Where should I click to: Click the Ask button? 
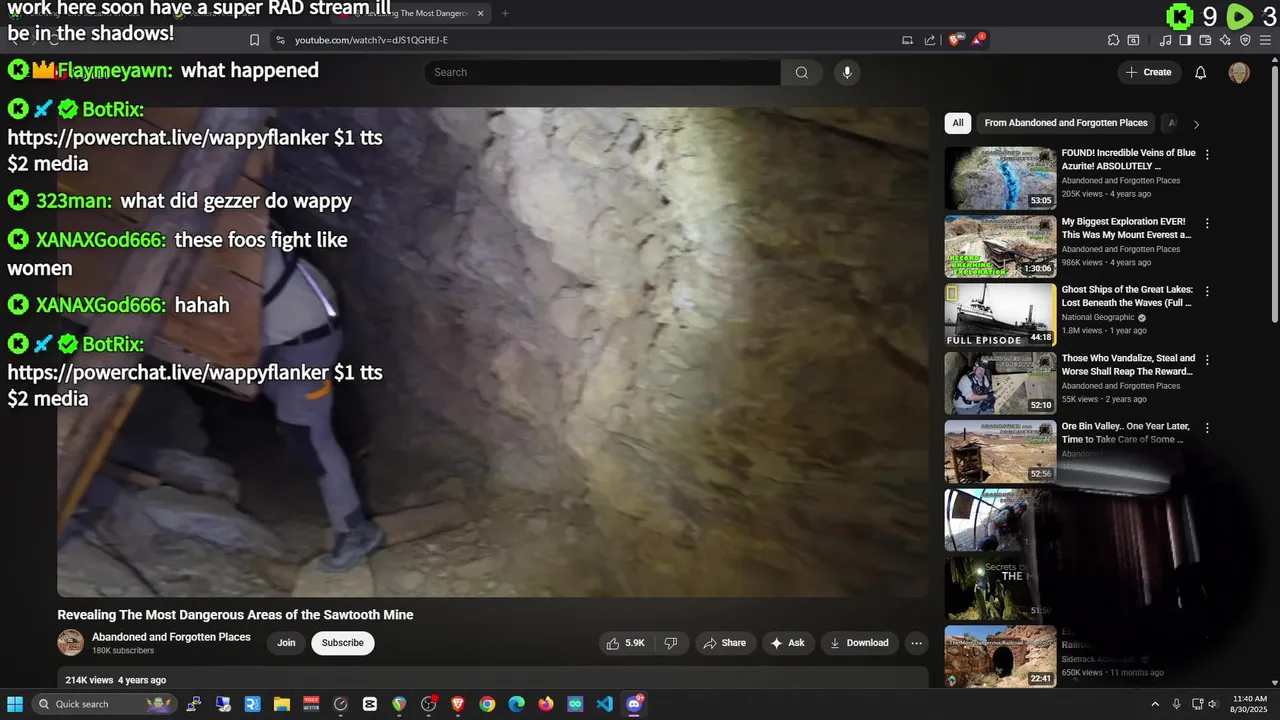point(787,643)
